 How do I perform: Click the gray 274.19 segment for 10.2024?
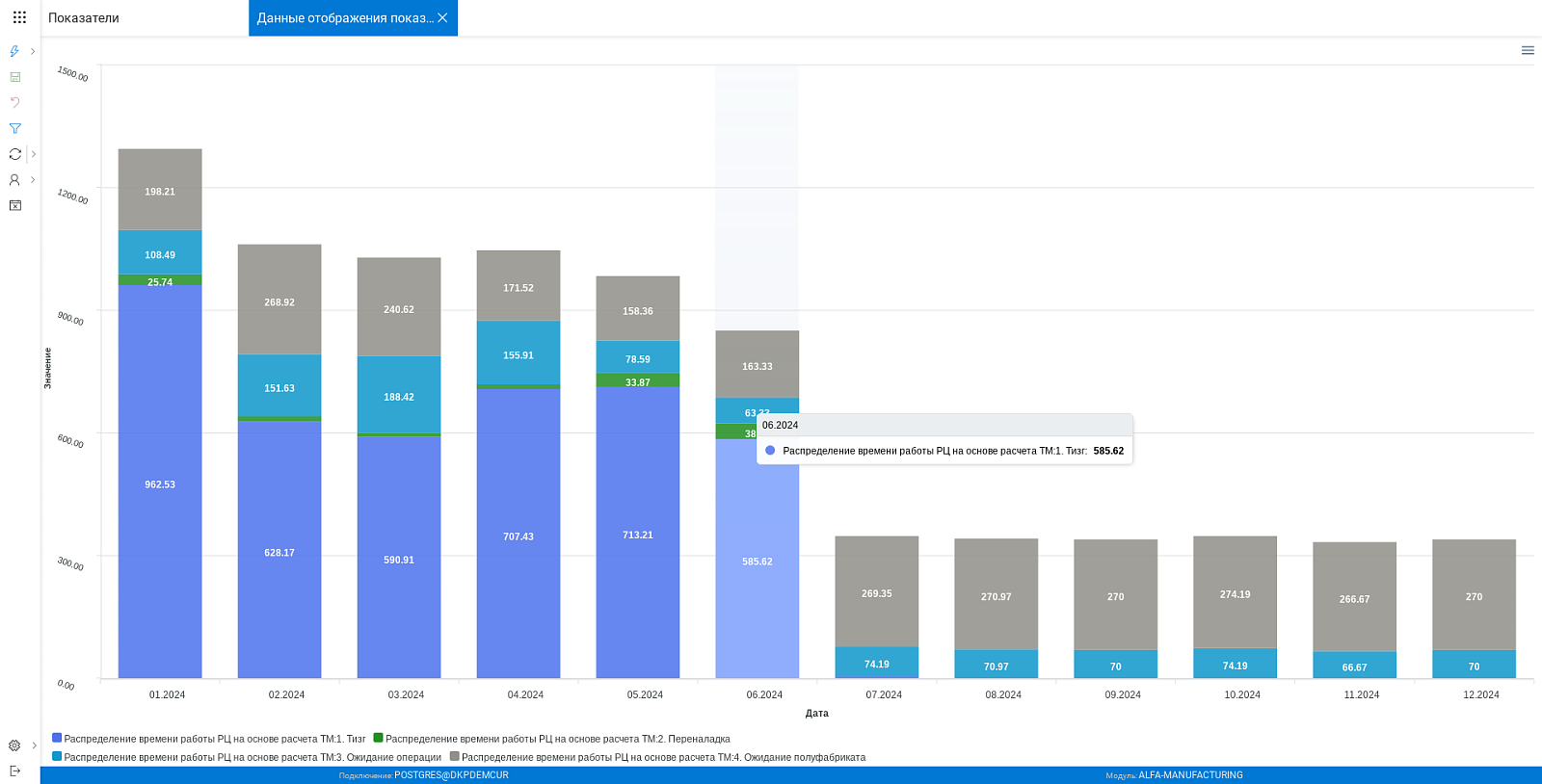pos(1236,592)
